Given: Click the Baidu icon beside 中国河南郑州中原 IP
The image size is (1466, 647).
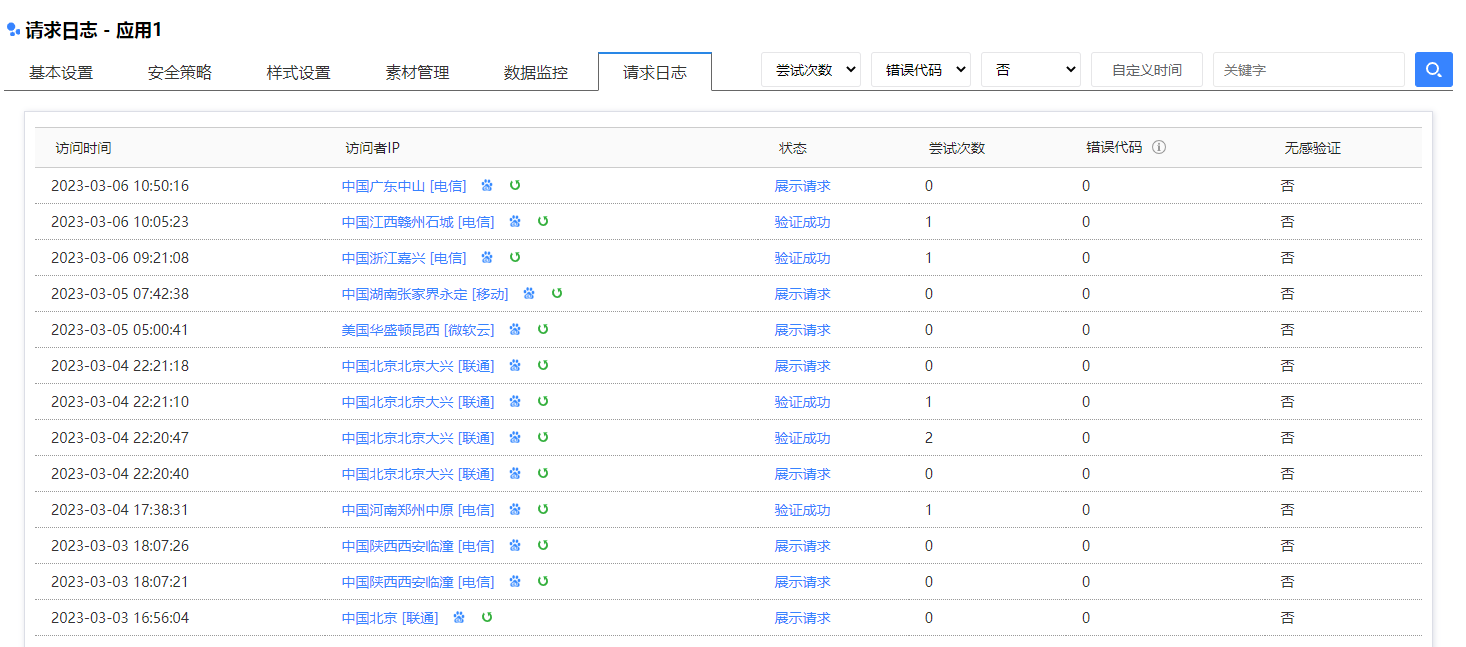Looking at the screenshot, I should (514, 509).
